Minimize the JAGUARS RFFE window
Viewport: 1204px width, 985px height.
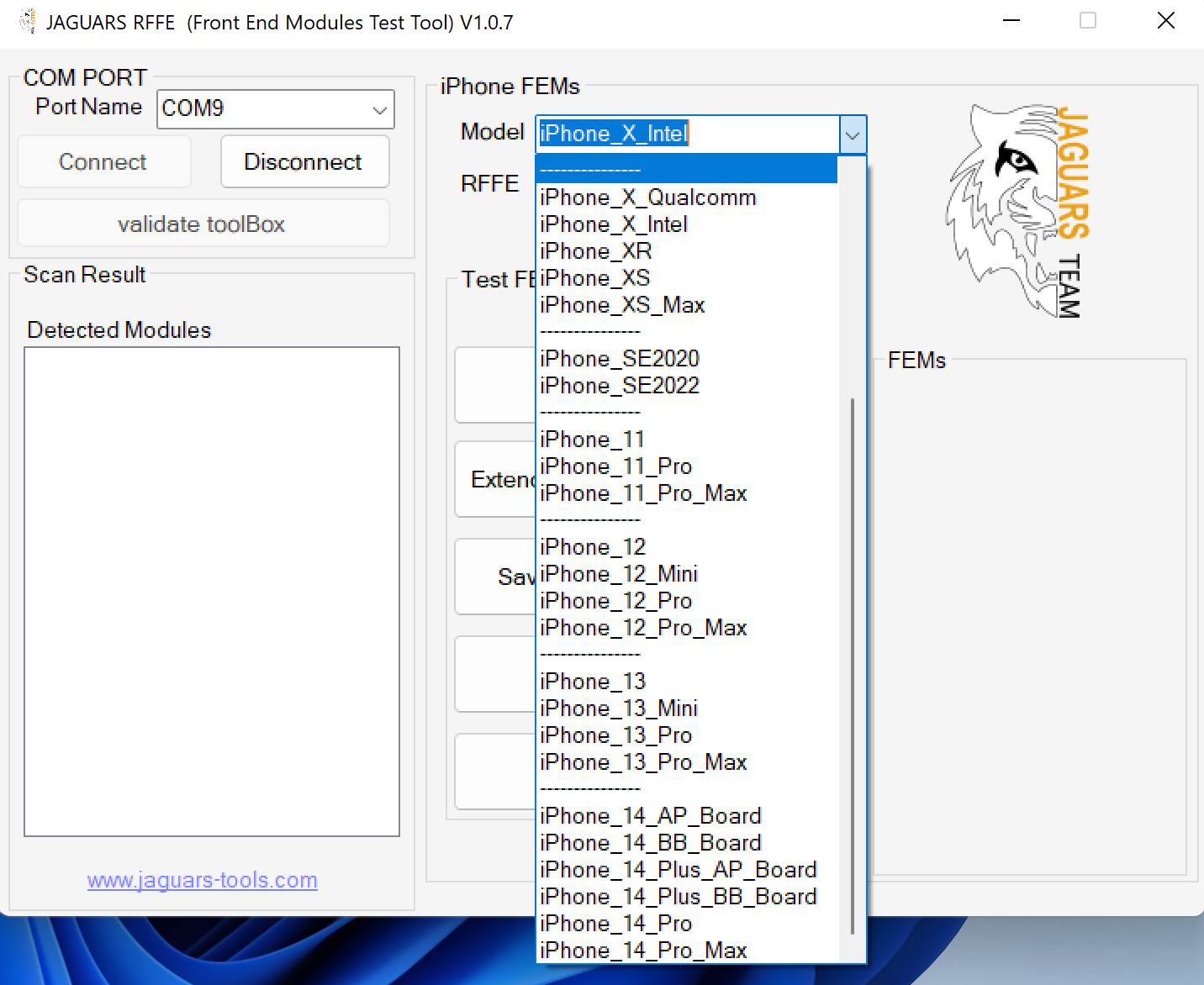click(1011, 21)
